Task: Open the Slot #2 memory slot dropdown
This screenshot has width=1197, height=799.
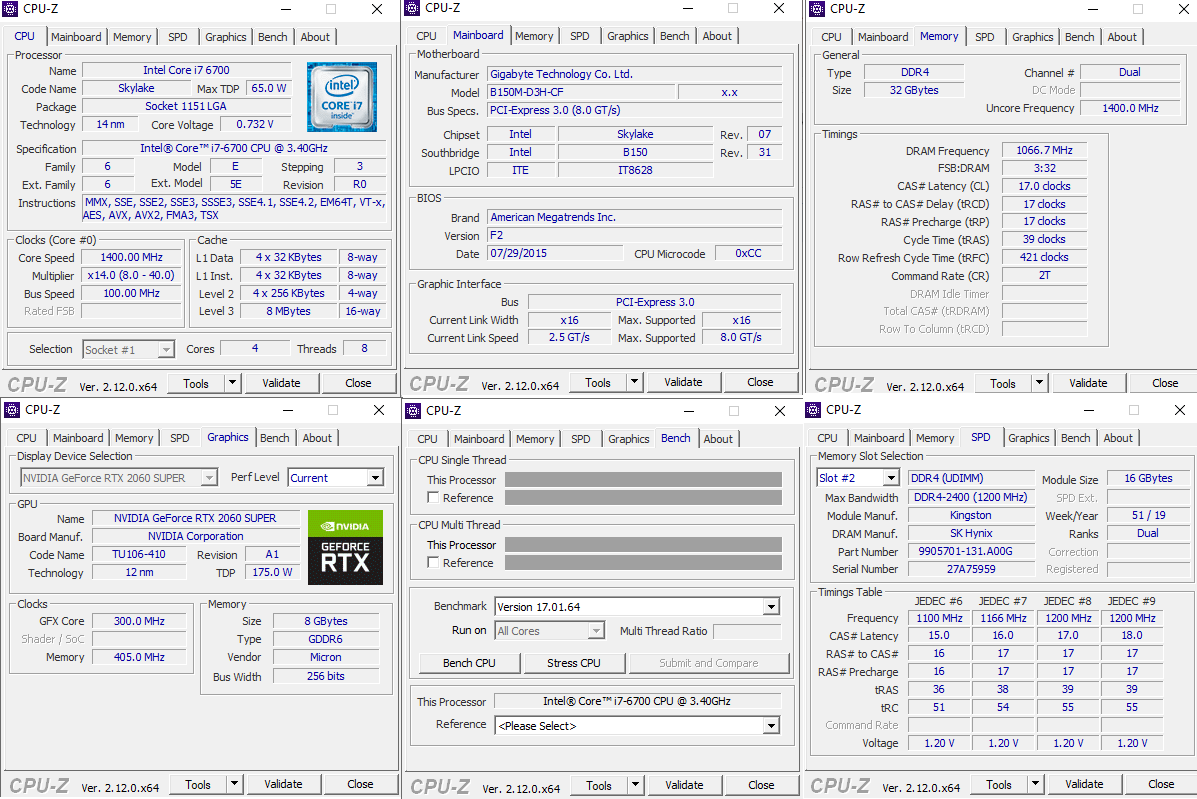Action: click(891, 478)
